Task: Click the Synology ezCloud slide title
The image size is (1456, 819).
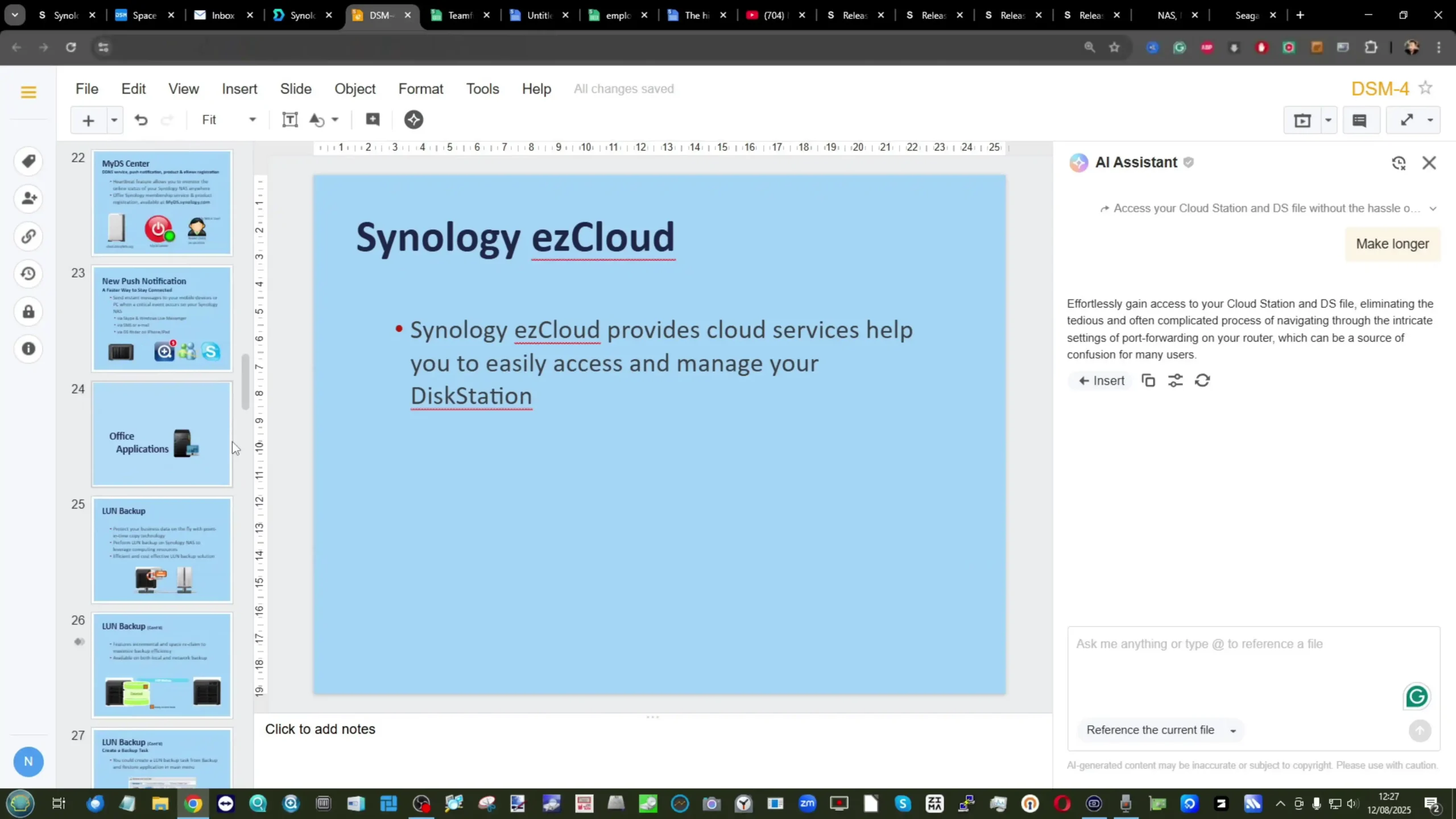Action: [515, 237]
